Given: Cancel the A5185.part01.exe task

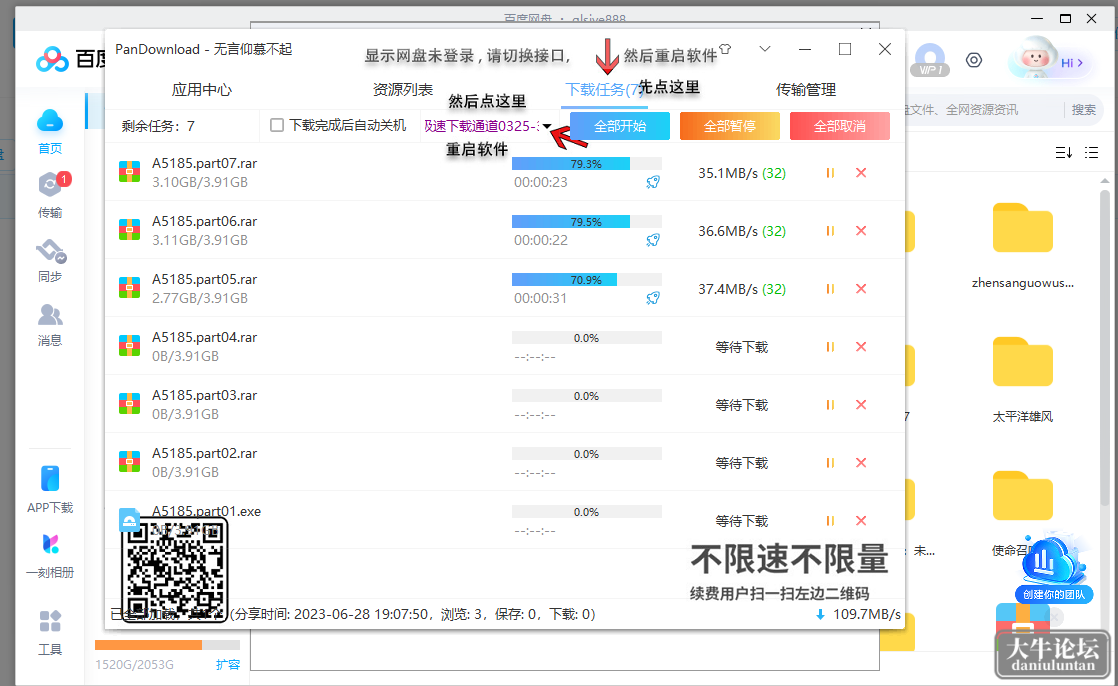Looking at the screenshot, I should pos(861,521).
